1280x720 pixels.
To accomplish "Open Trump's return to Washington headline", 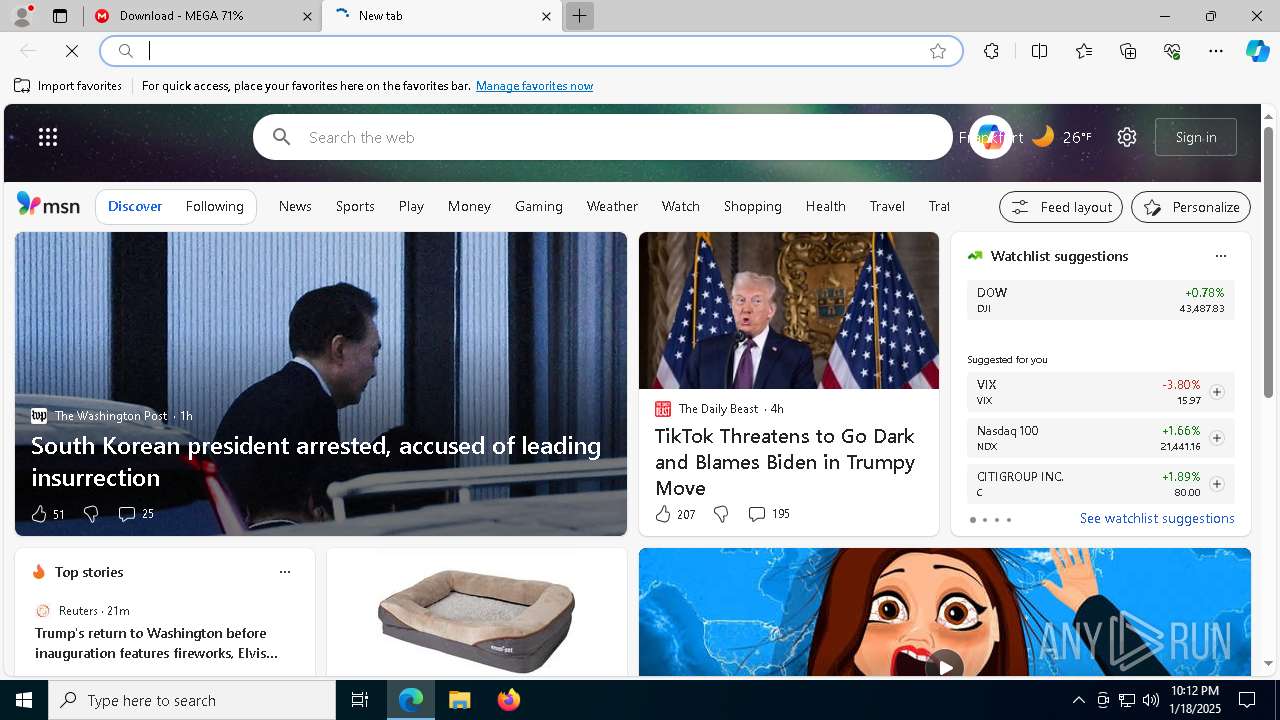I will (156, 643).
